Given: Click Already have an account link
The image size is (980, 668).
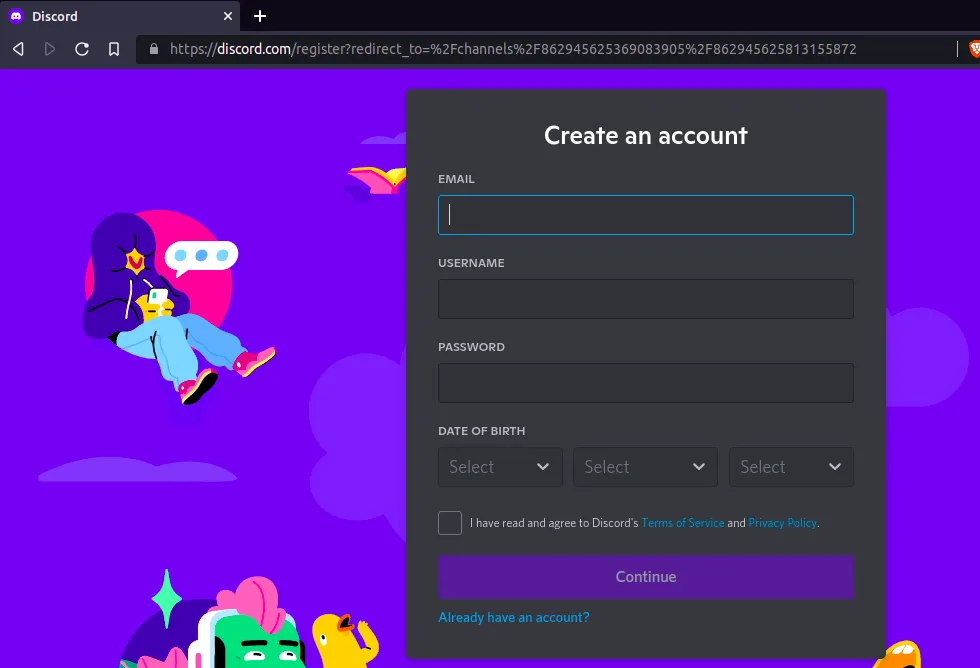Looking at the screenshot, I should pyautogui.click(x=514, y=617).
